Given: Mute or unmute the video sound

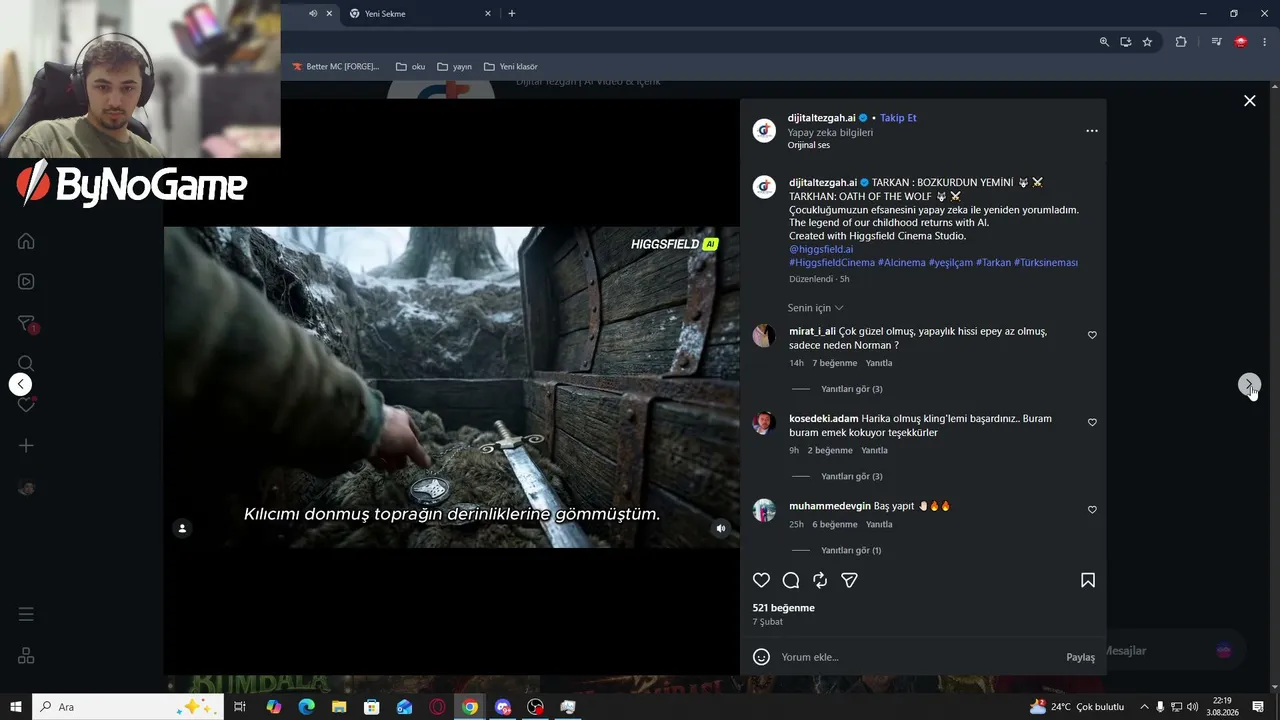Looking at the screenshot, I should point(721,528).
